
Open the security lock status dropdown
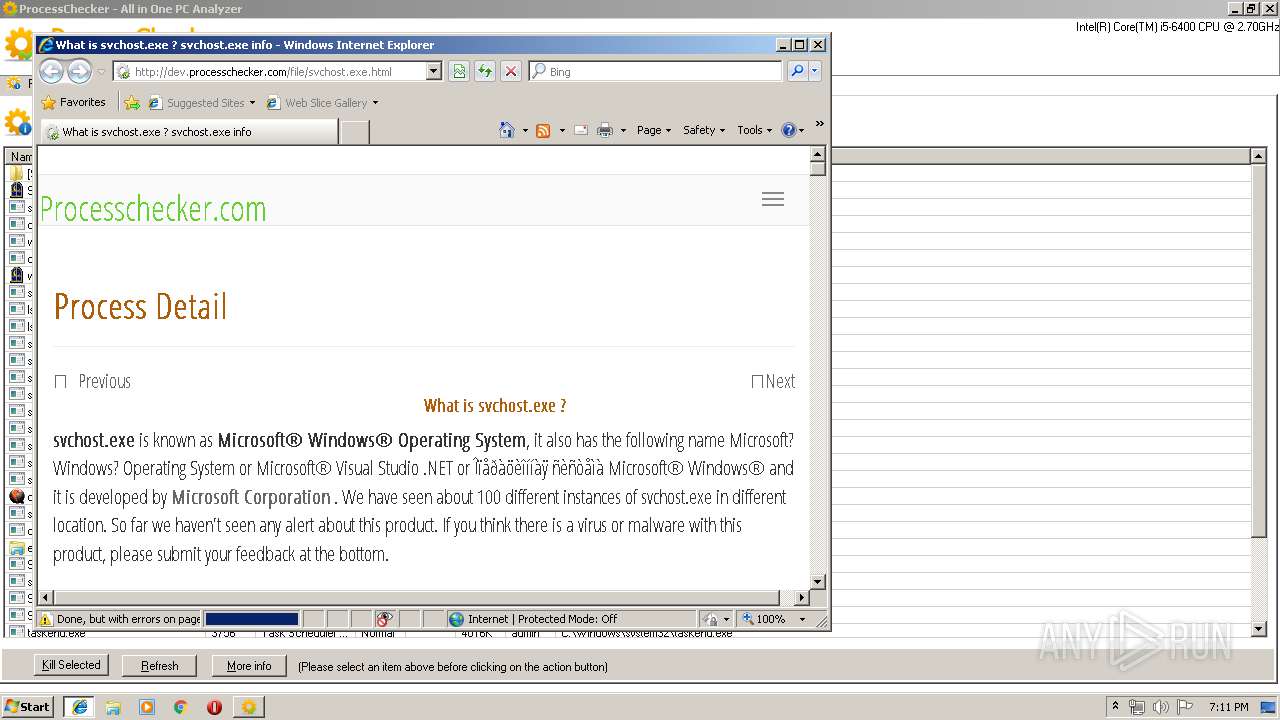click(716, 619)
